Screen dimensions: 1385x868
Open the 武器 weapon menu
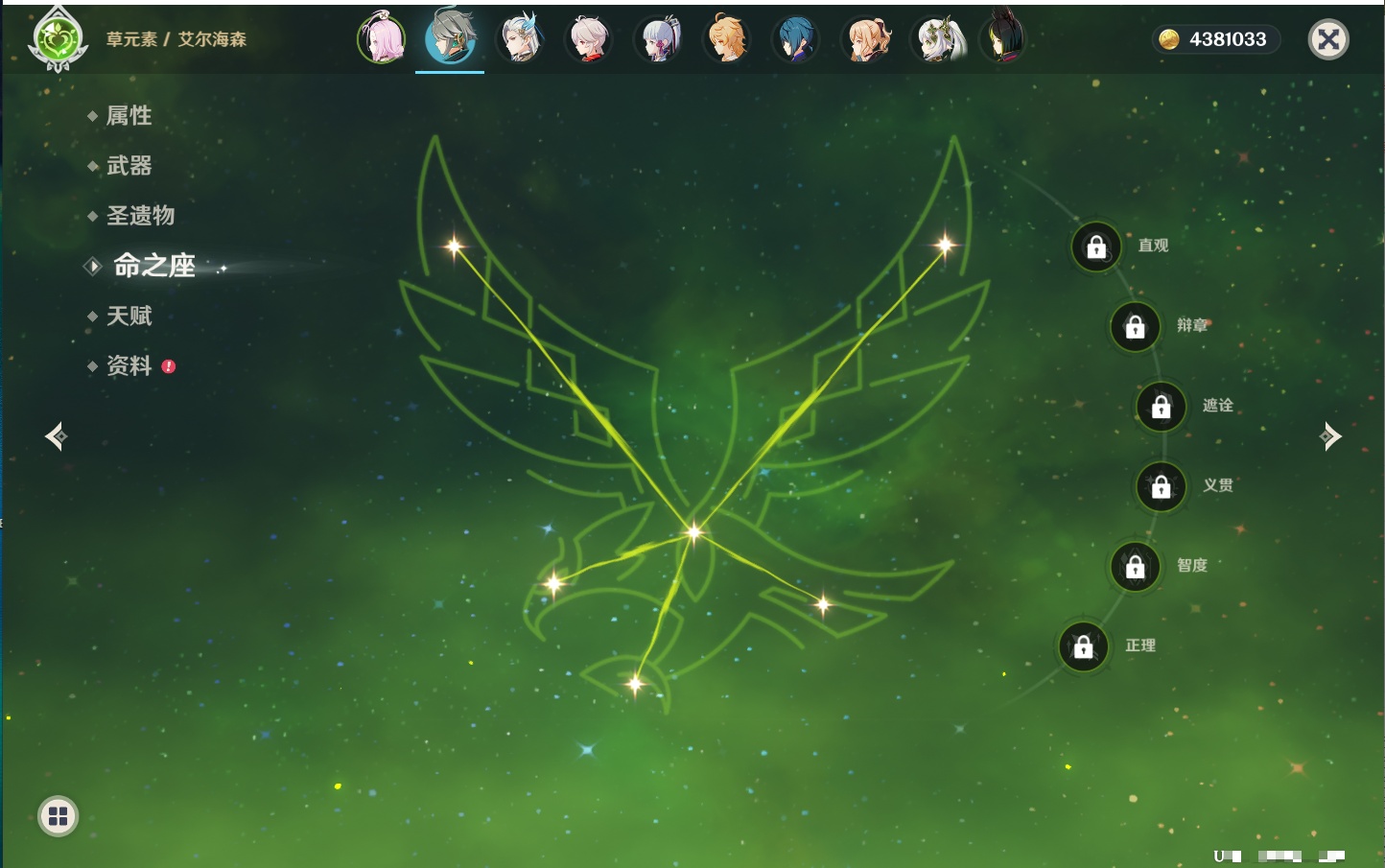click(129, 166)
